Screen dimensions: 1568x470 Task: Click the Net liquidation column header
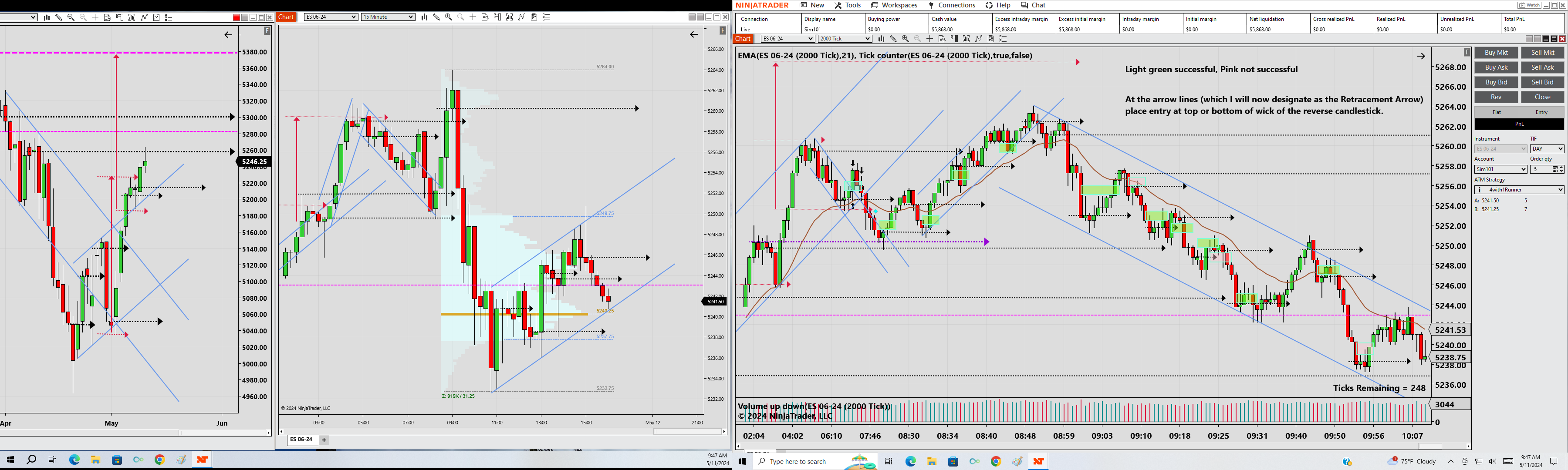1278,20
